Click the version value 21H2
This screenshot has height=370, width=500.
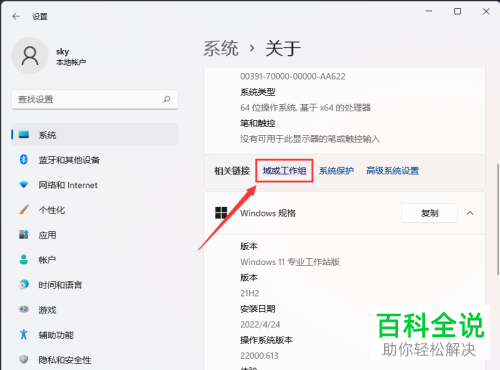coord(250,293)
